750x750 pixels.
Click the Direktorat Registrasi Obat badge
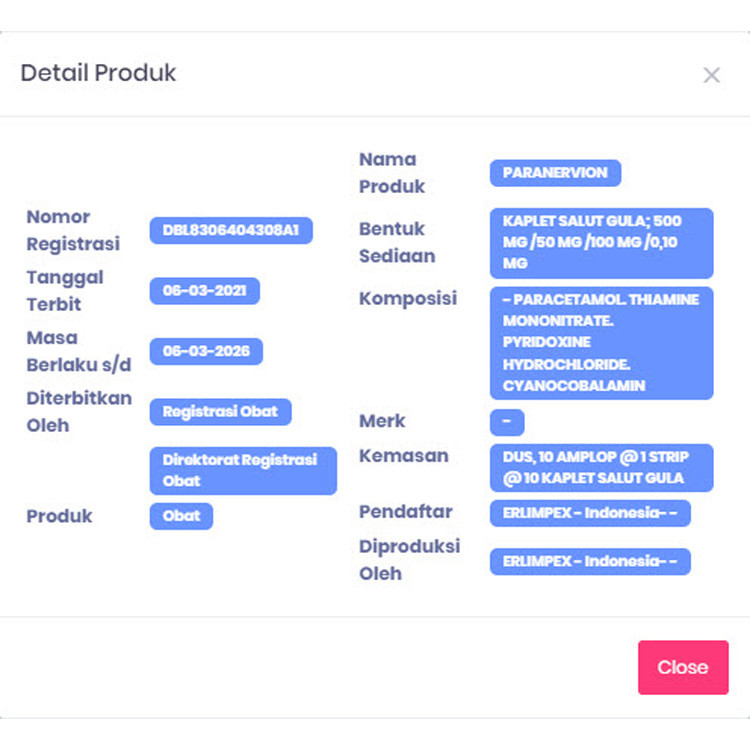tap(243, 470)
